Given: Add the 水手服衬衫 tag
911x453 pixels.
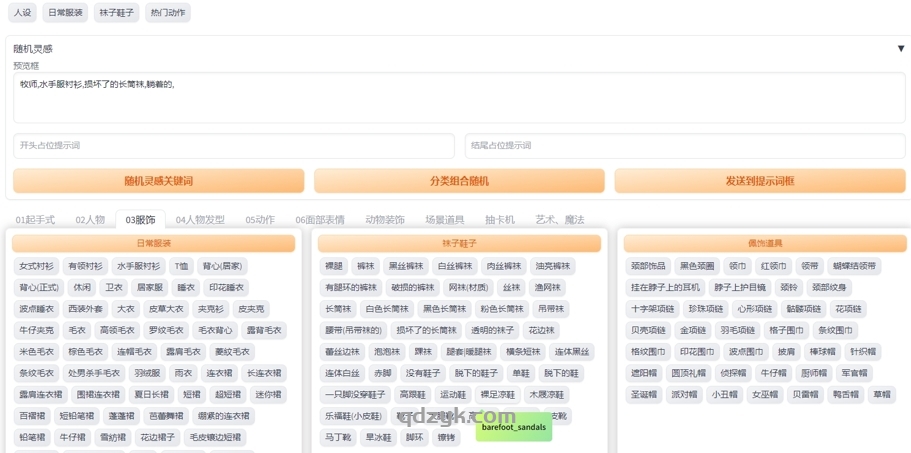Looking at the screenshot, I should pyautogui.click(x=138, y=267).
